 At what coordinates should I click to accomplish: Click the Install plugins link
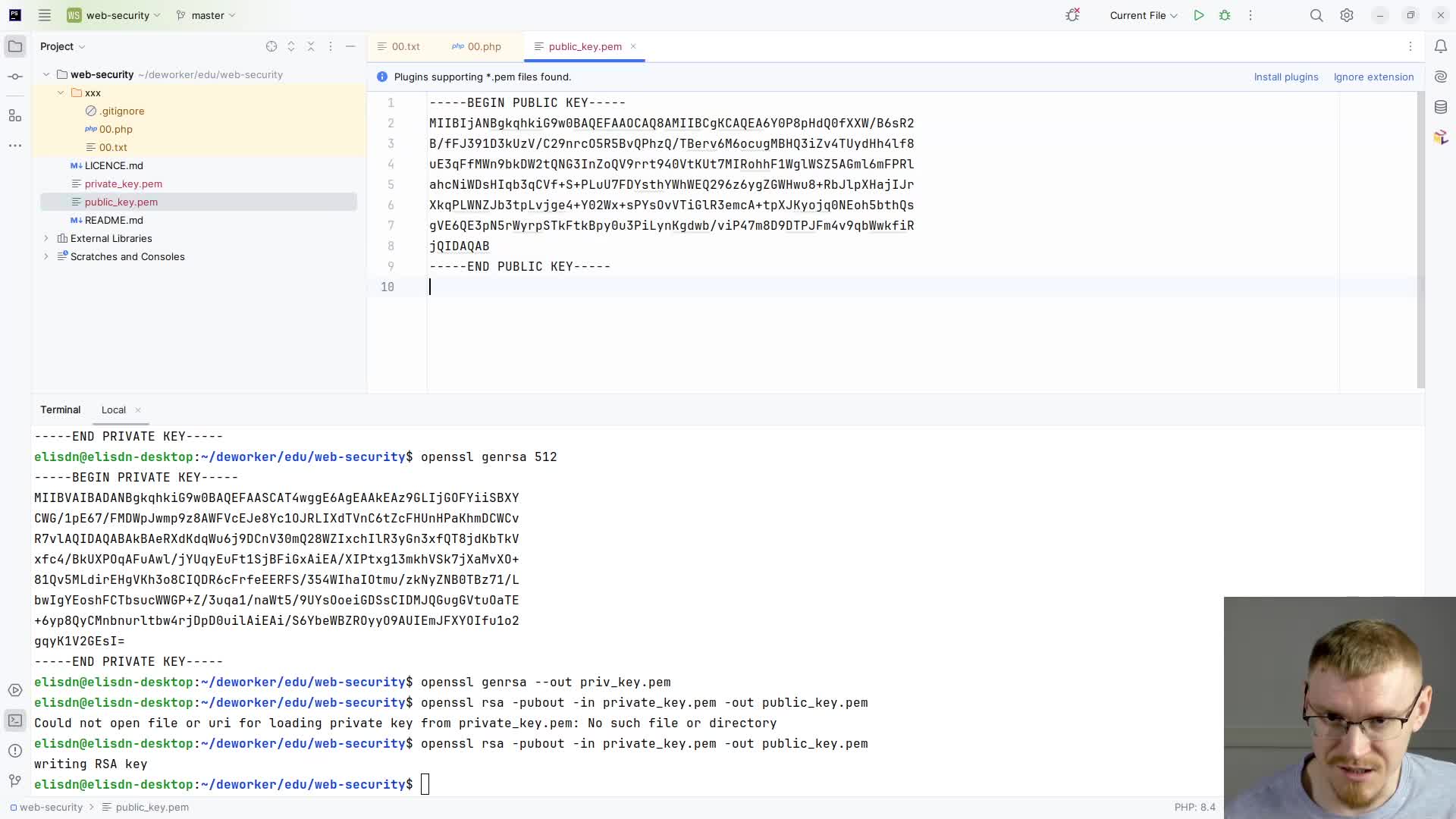1285,77
